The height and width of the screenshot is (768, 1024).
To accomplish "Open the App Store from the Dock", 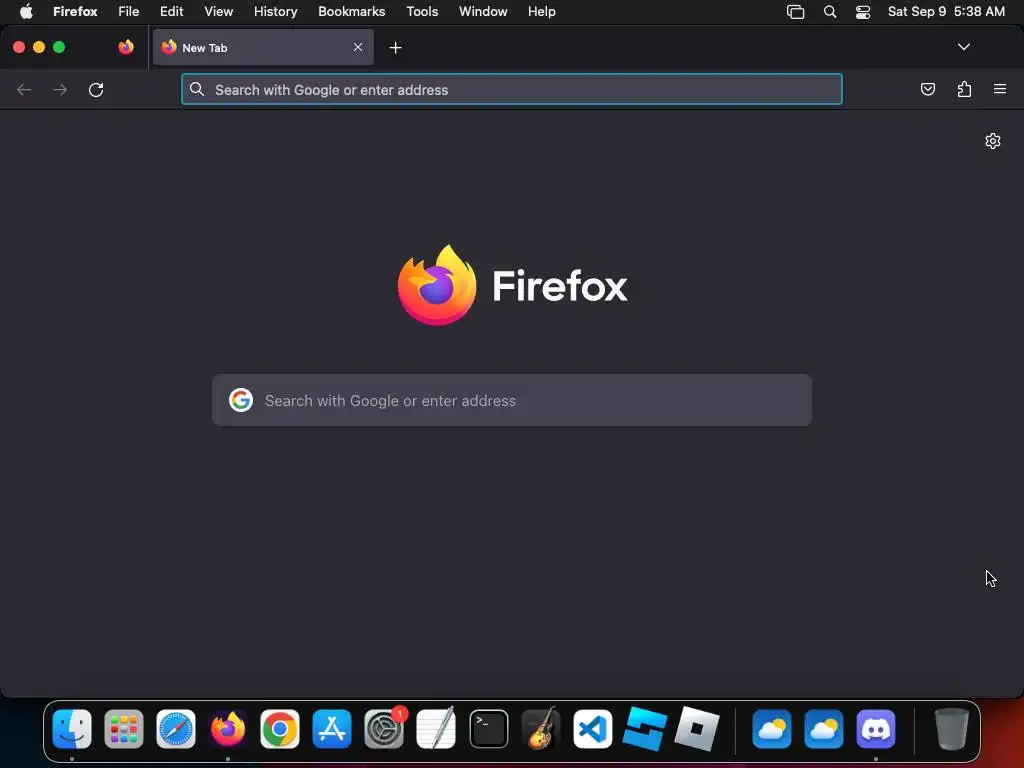I will point(332,729).
